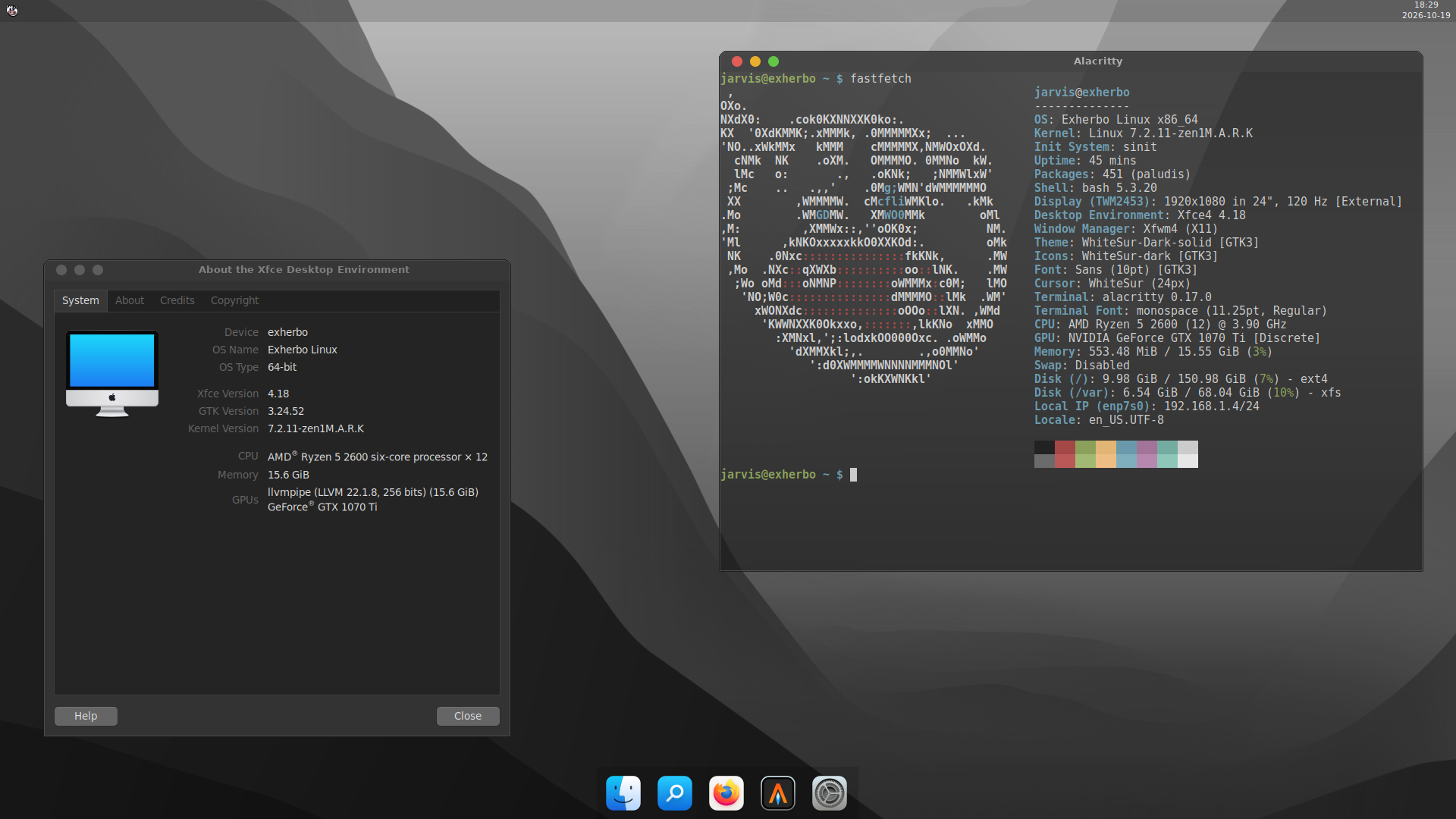This screenshot has height=819, width=1456.
Task: Select the 'fastfetch' command text
Action: point(880,79)
